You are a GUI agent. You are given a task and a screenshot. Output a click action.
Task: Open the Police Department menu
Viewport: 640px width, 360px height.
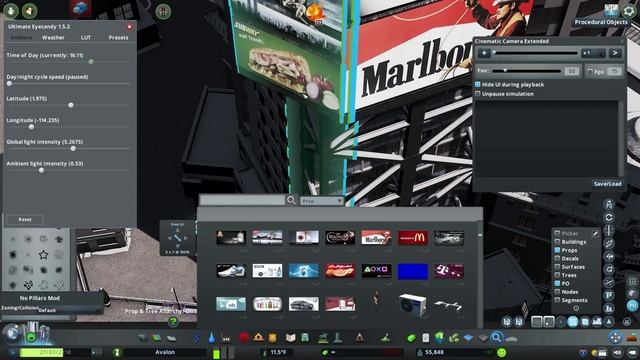tap(273, 338)
